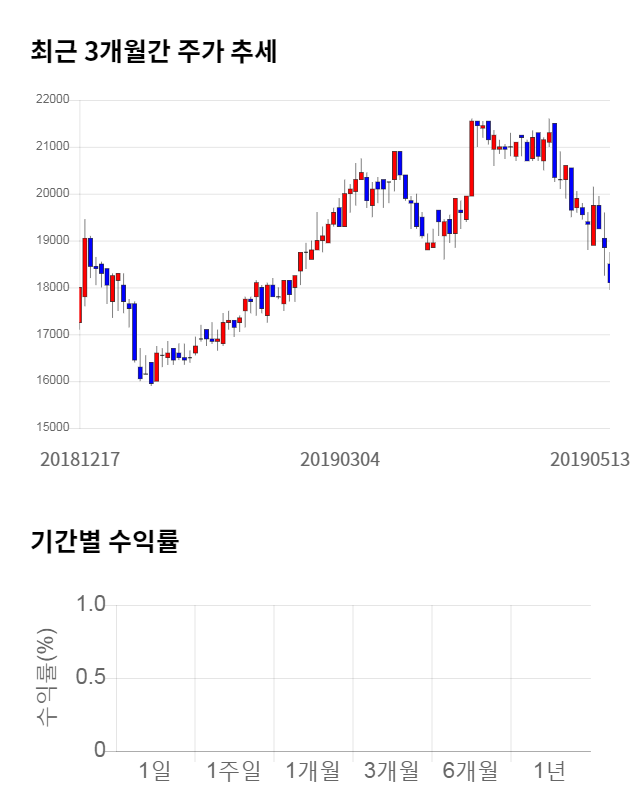This screenshot has height=810, width=640.
Task: Select the 1년 period label
Action: coord(550,771)
